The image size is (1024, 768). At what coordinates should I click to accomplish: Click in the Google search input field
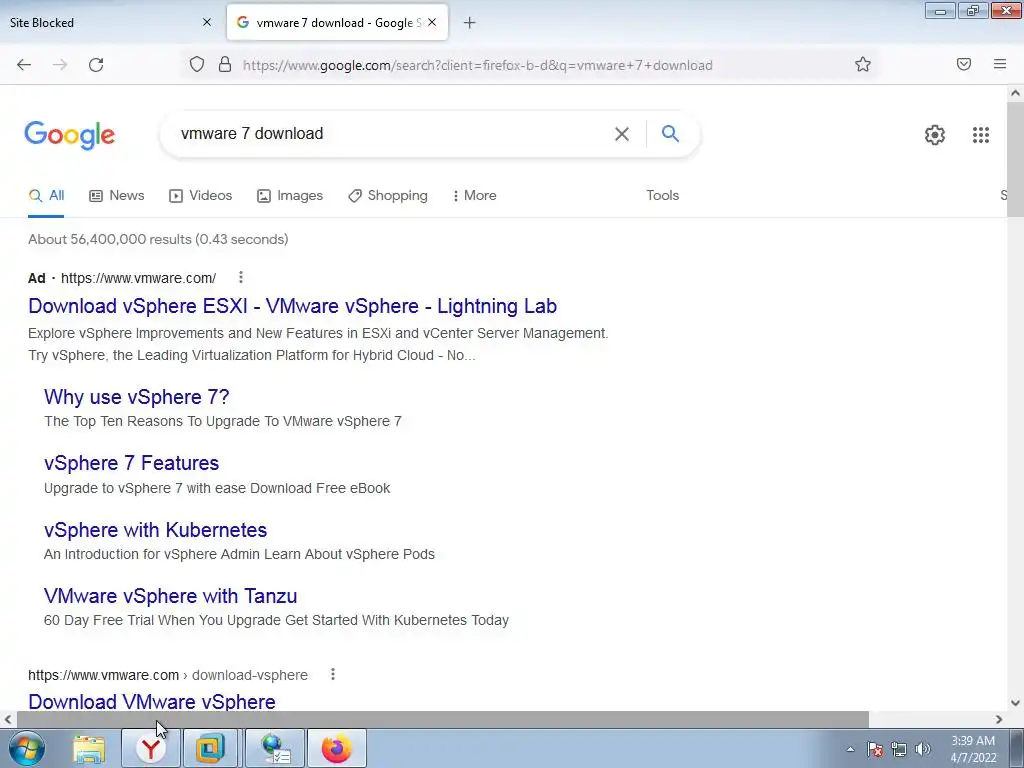click(392, 133)
